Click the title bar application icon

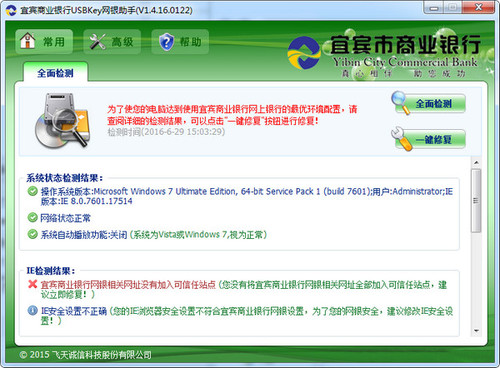point(11,10)
